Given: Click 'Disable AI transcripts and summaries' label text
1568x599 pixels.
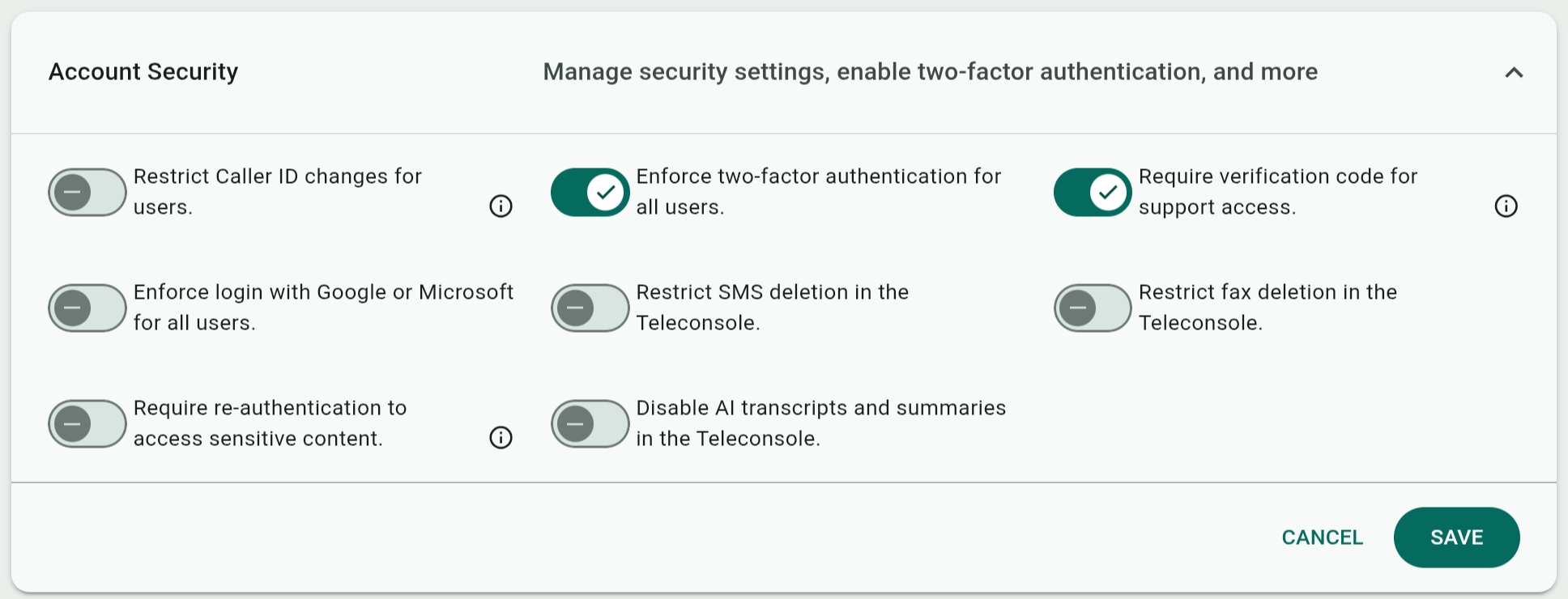Looking at the screenshot, I should pos(820,423).
